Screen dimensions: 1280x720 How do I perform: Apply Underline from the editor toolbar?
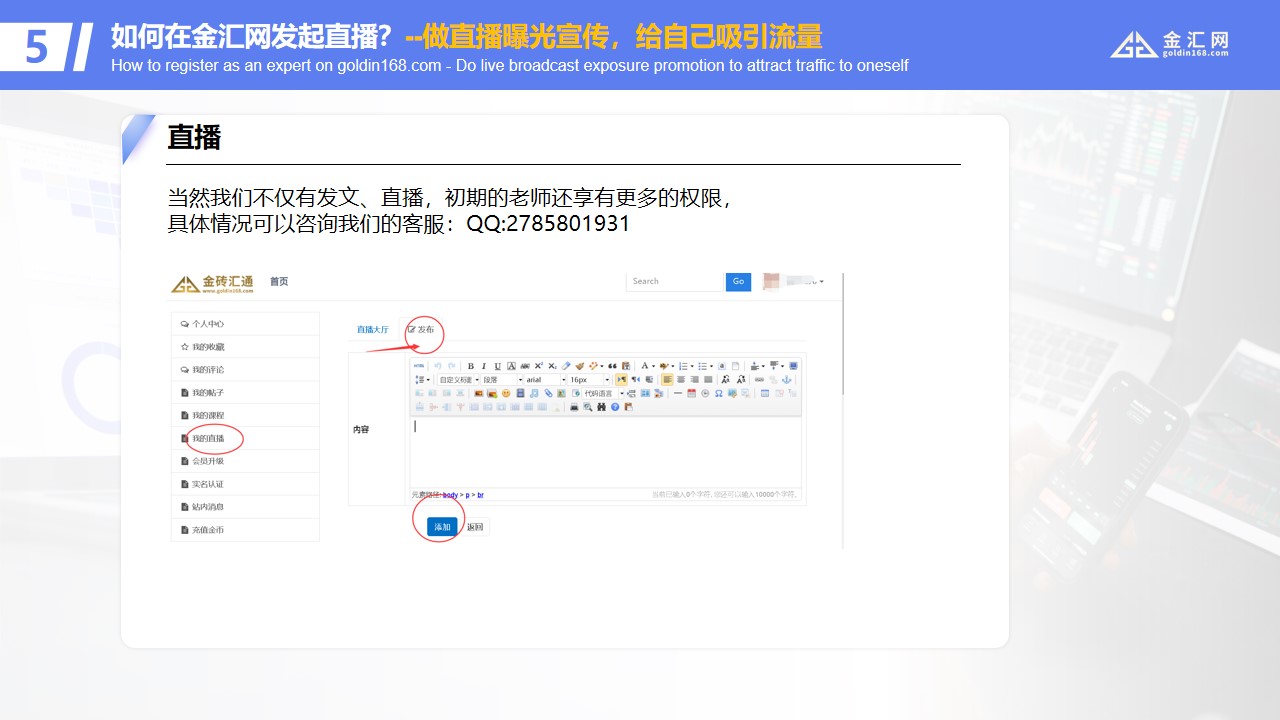498,366
